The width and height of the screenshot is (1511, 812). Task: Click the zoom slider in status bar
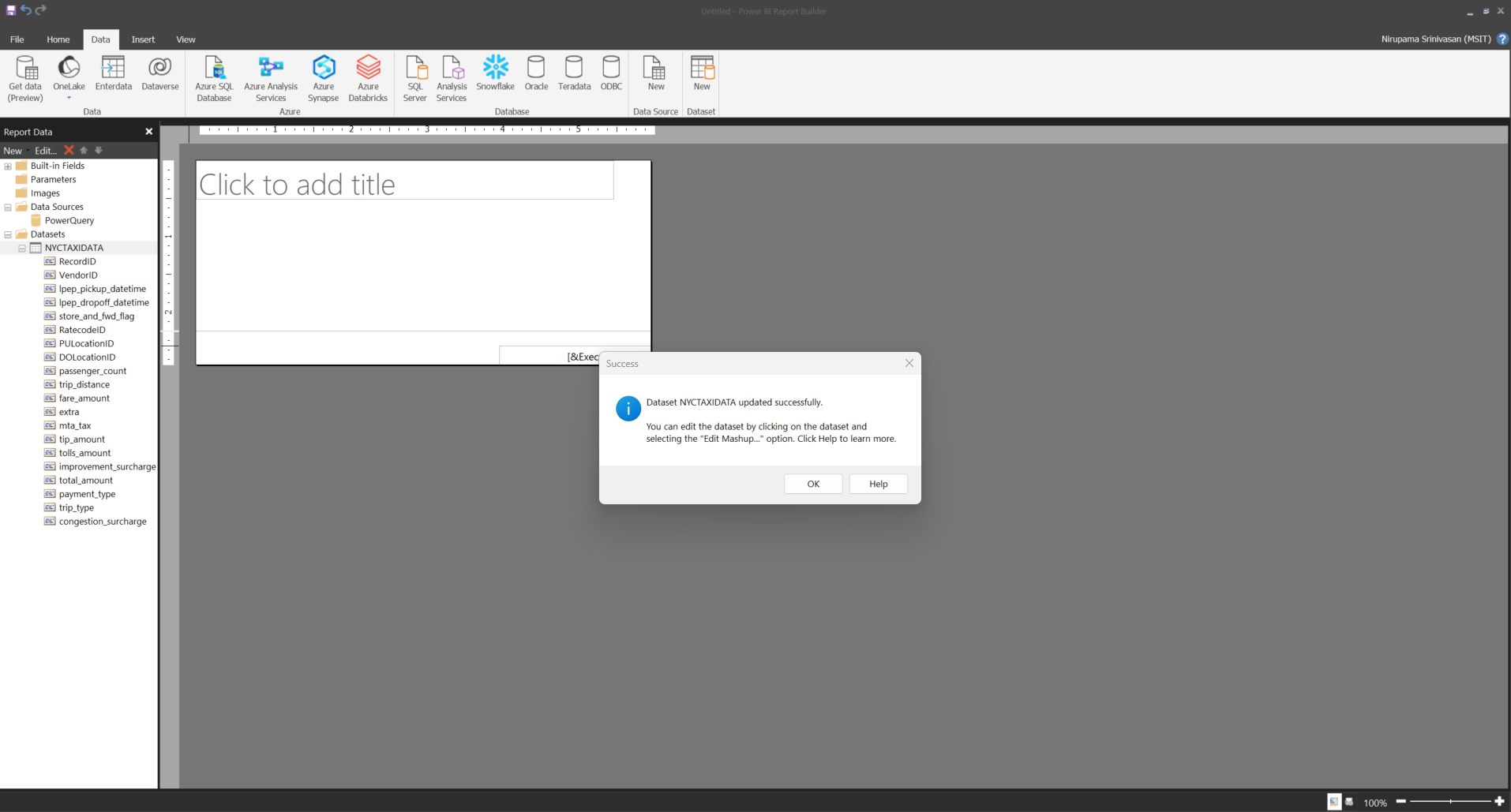pyautogui.click(x=1450, y=802)
